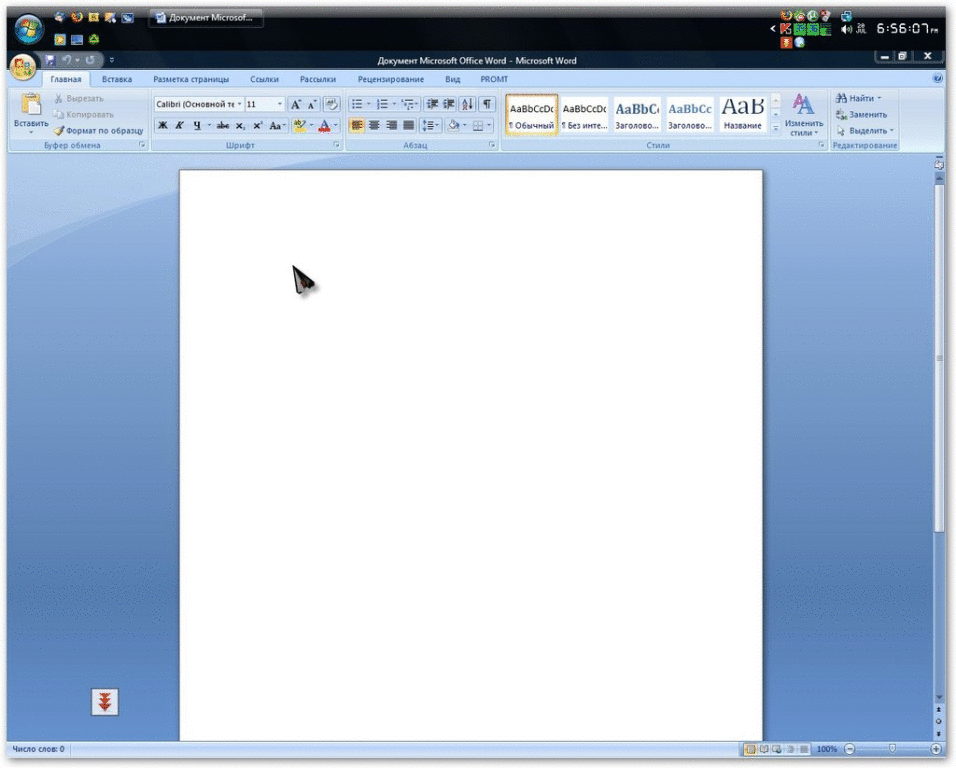Apply subscript formatting (x₂)

point(240,126)
